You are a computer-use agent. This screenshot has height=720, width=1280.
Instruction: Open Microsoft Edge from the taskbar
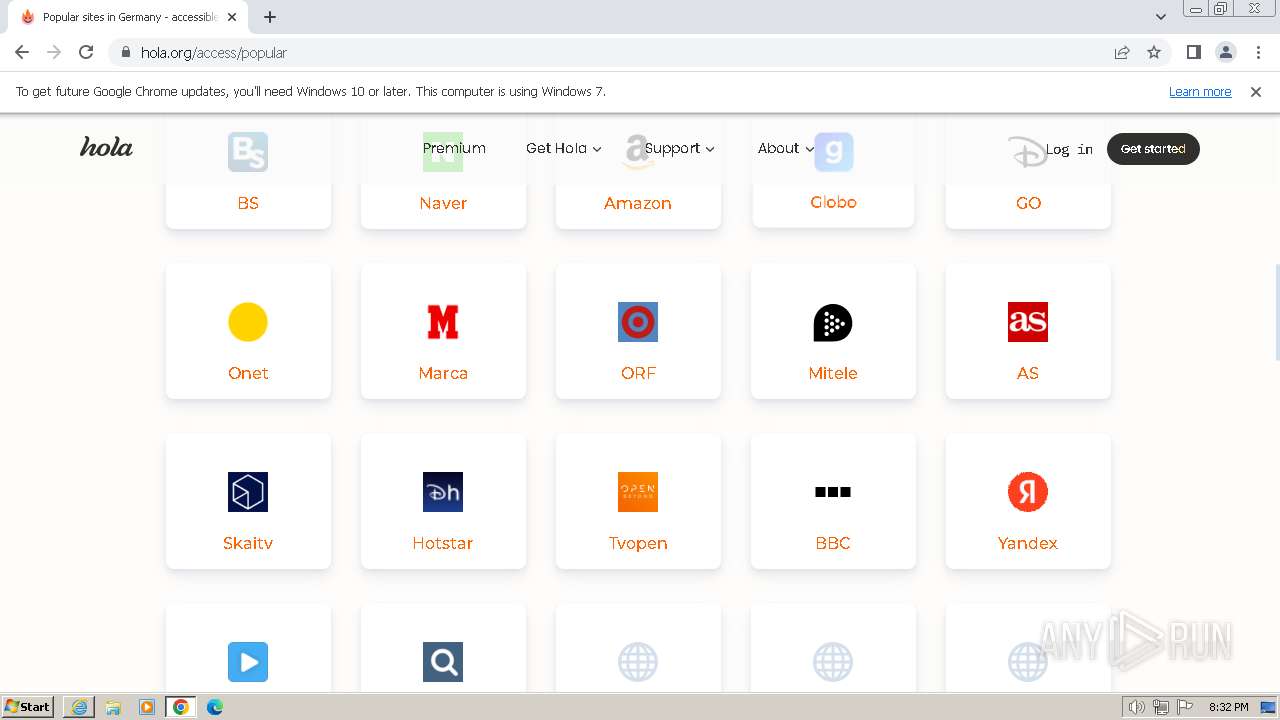click(215, 707)
